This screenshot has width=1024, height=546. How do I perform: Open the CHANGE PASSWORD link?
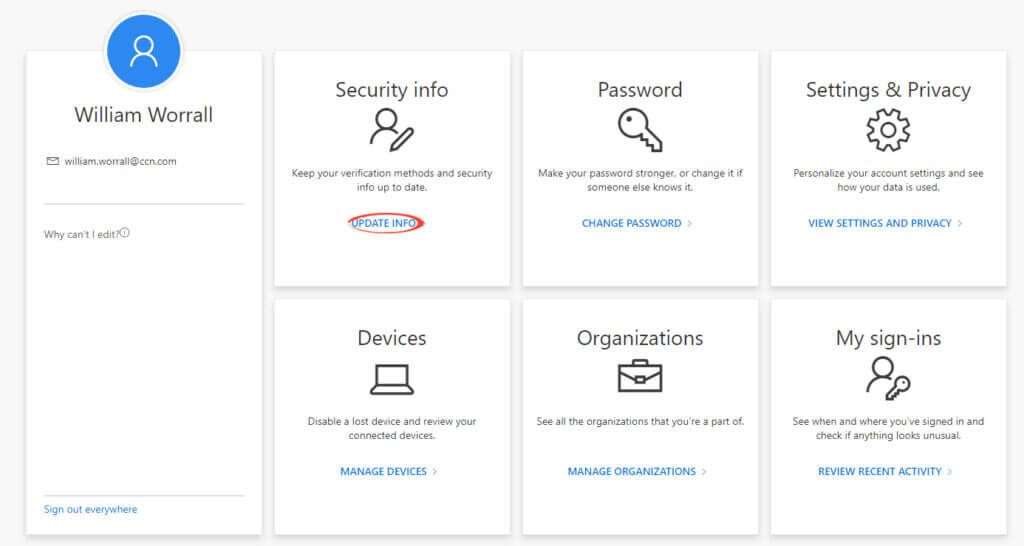point(632,223)
